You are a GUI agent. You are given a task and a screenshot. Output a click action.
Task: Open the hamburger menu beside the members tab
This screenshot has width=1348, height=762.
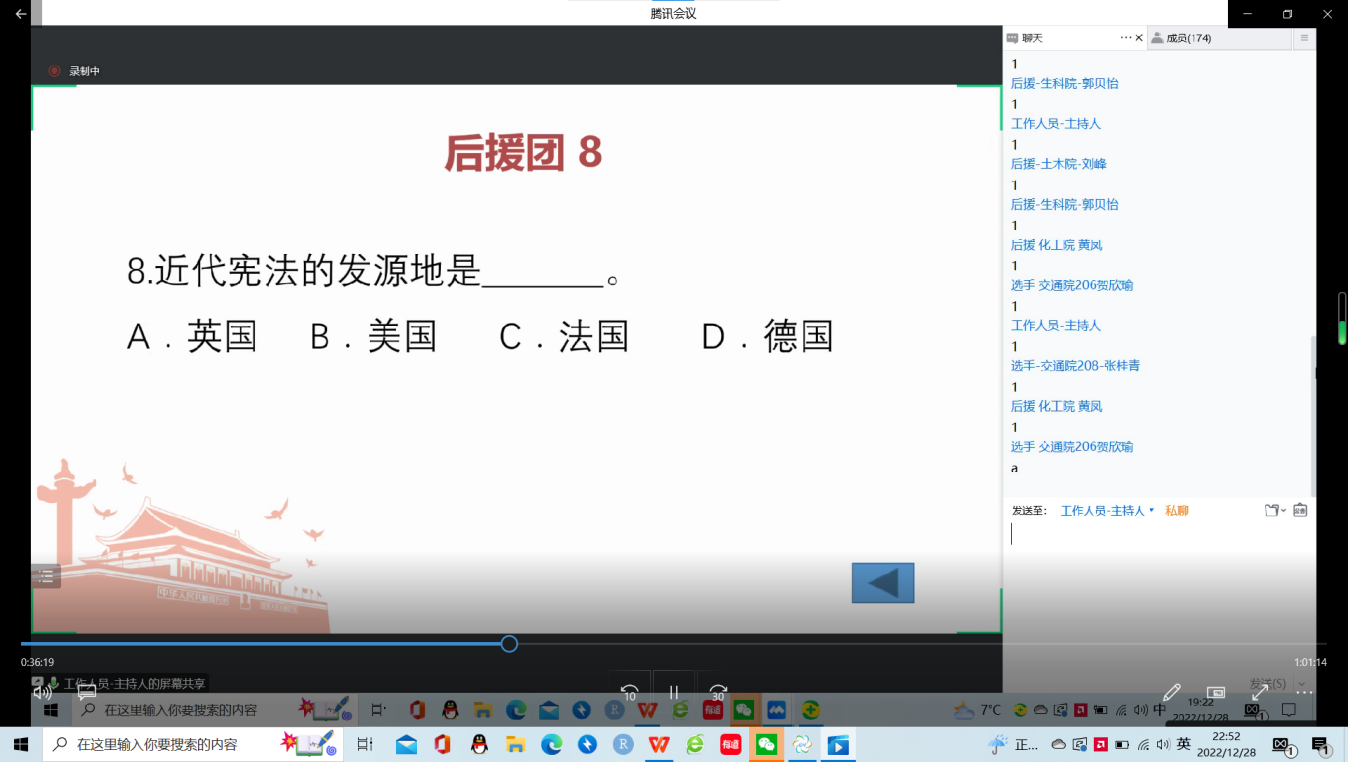point(1303,38)
